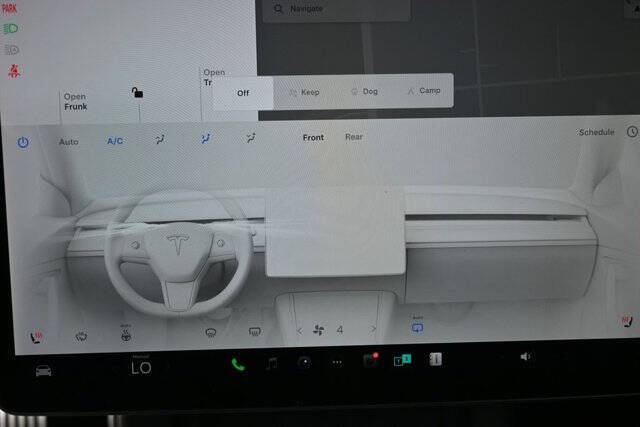Viewport: 640px width, 427px height.
Task: Open car controls via car icon
Action: pyautogui.click(x=44, y=371)
